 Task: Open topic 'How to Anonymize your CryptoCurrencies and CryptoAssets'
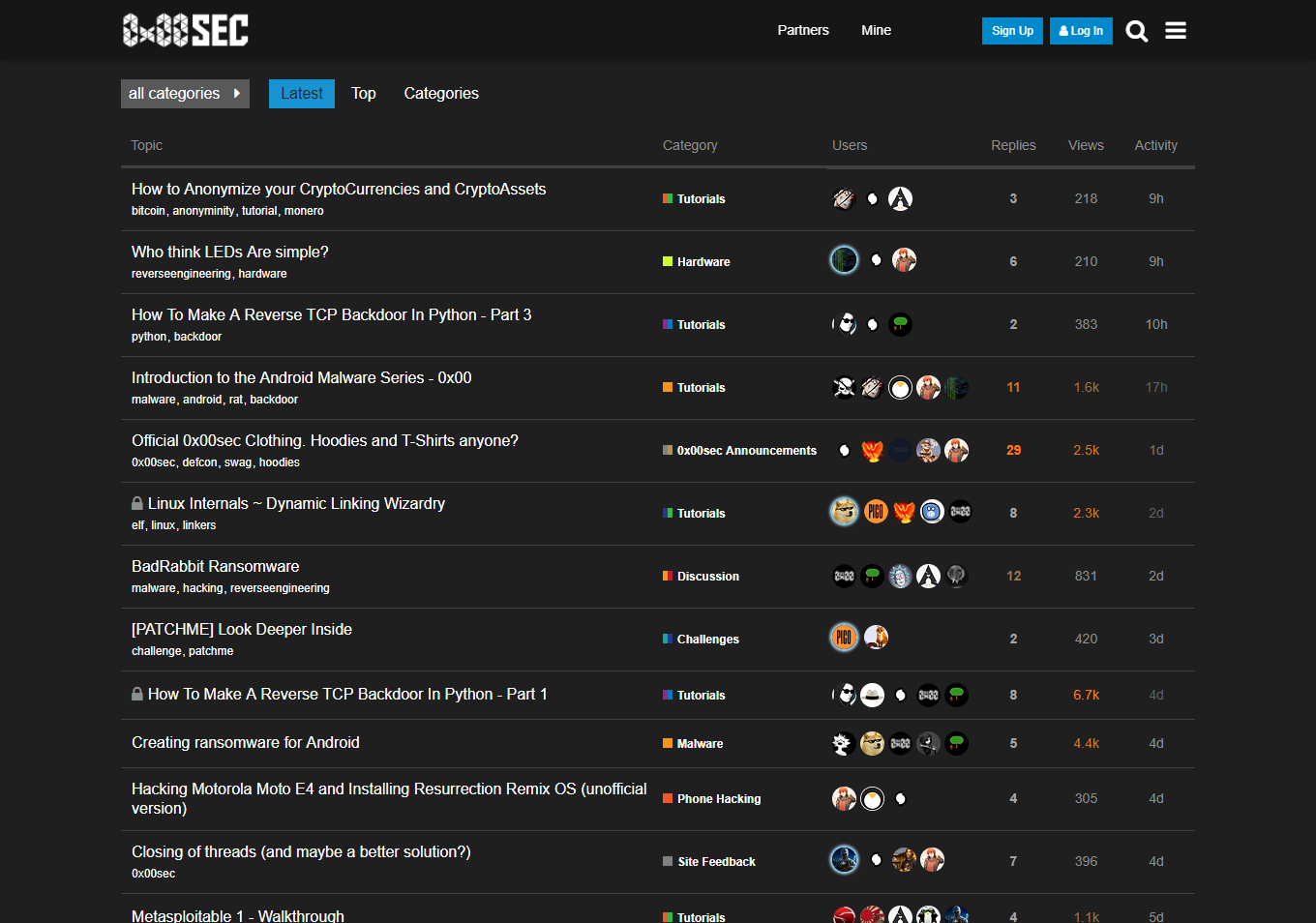pyautogui.click(x=339, y=189)
